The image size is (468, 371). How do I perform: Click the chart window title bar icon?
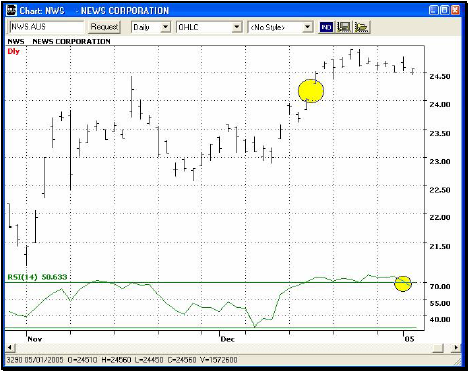point(12,10)
